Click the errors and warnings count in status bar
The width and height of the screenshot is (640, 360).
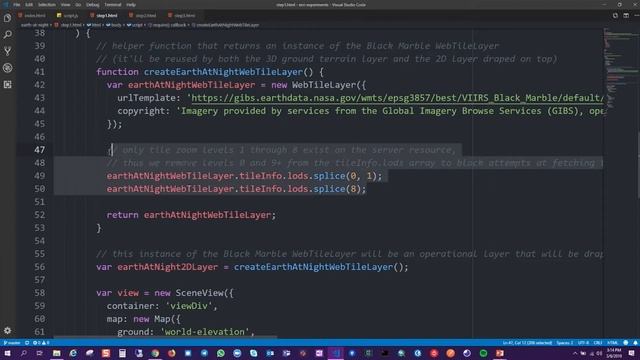click(41, 343)
